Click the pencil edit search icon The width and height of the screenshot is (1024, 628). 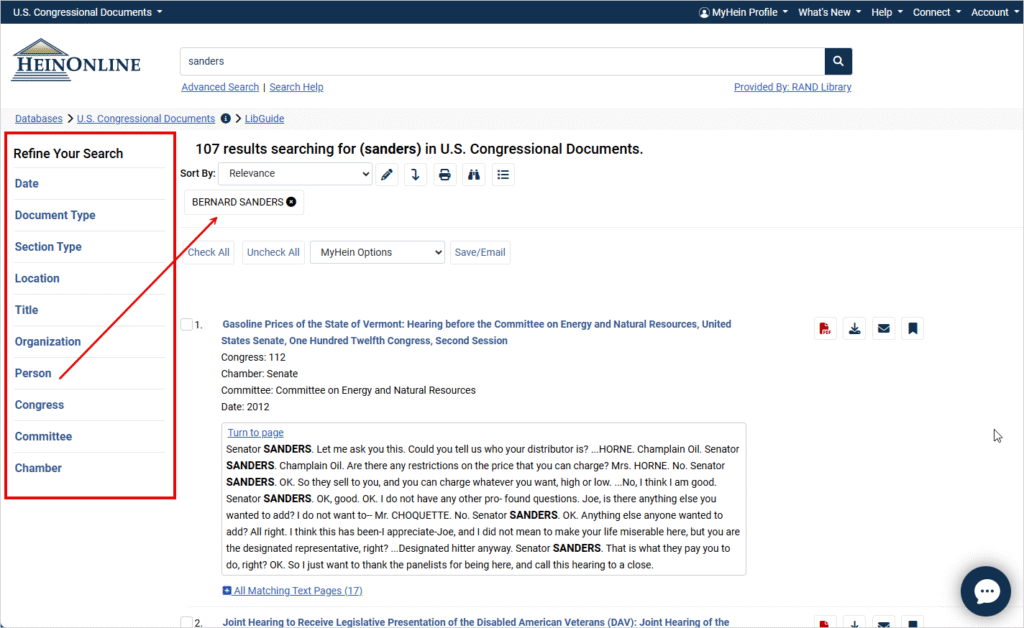click(387, 174)
